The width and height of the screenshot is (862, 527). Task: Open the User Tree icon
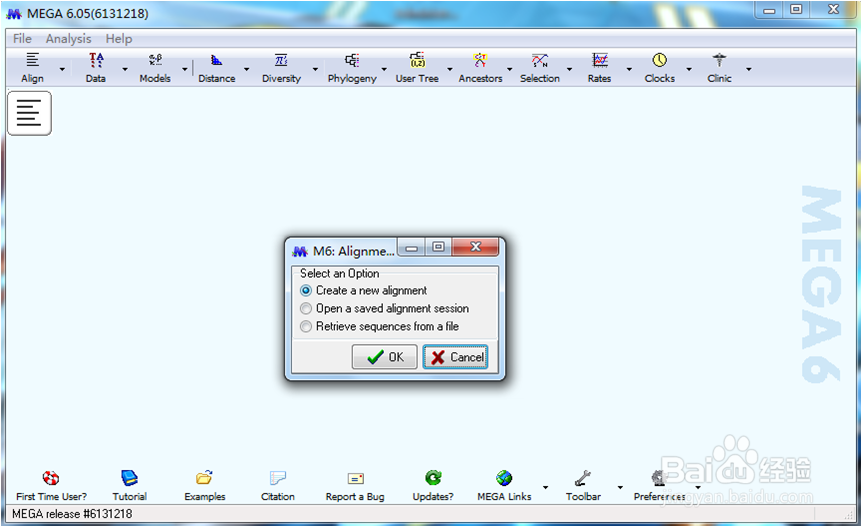pos(417,60)
